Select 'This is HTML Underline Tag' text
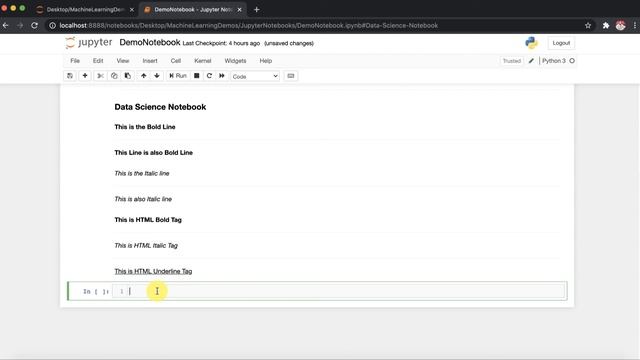640x360 pixels. click(153, 271)
